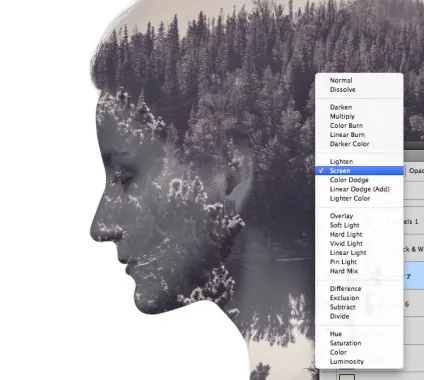Set blend mode to Multiply
The height and width of the screenshot is (380, 424).
pos(359,116)
